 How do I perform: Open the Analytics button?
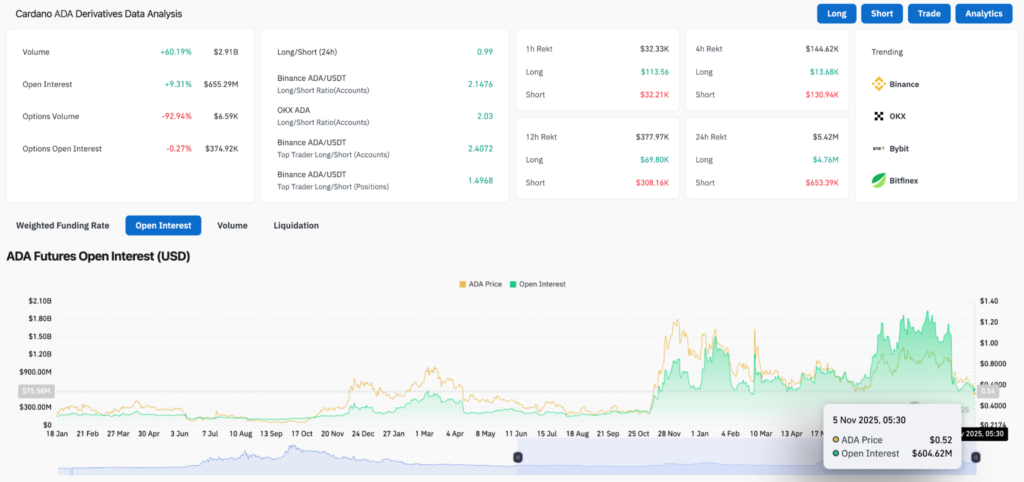pyautogui.click(x=985, y=13)
